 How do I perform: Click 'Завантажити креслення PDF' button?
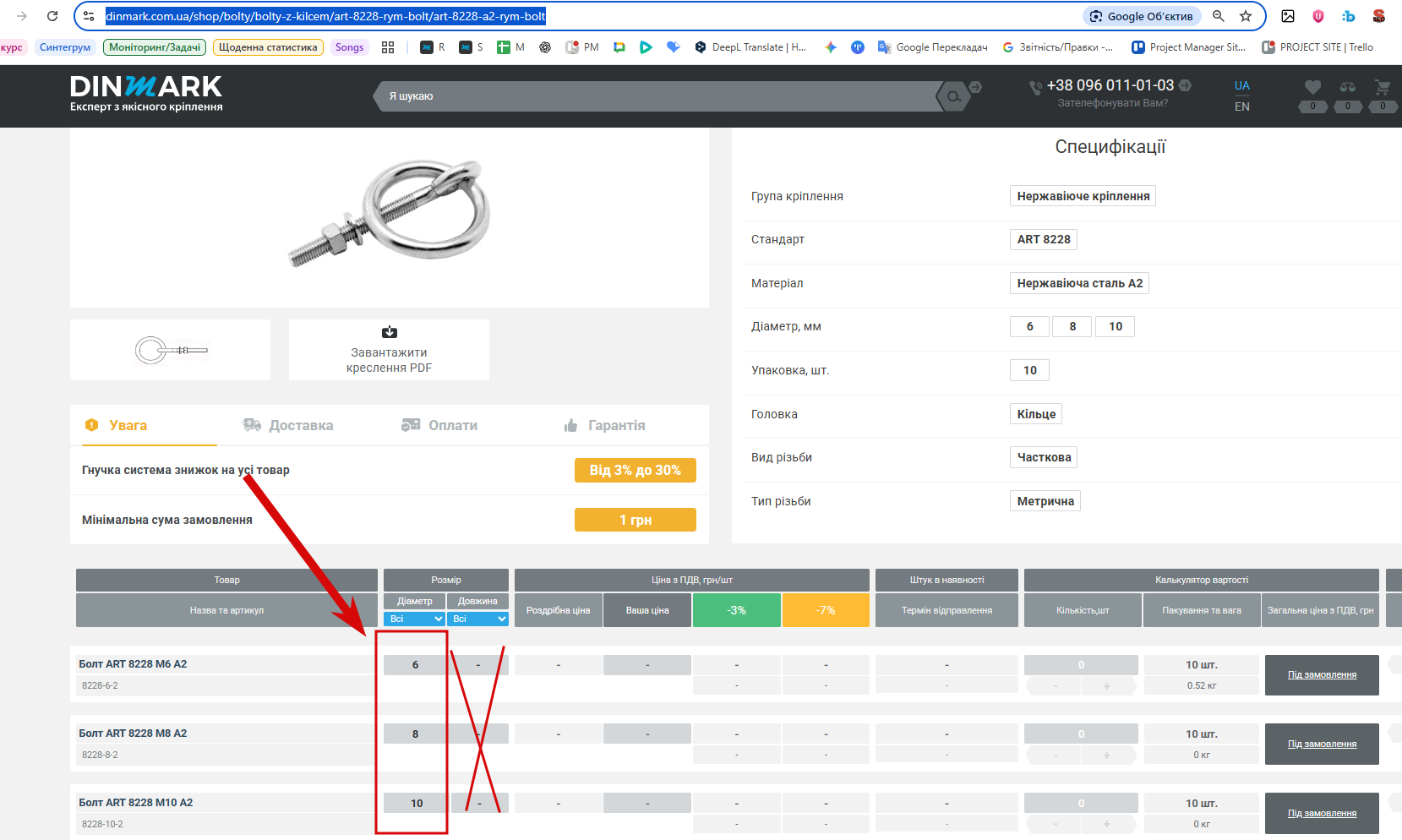[x=389, y=350]
